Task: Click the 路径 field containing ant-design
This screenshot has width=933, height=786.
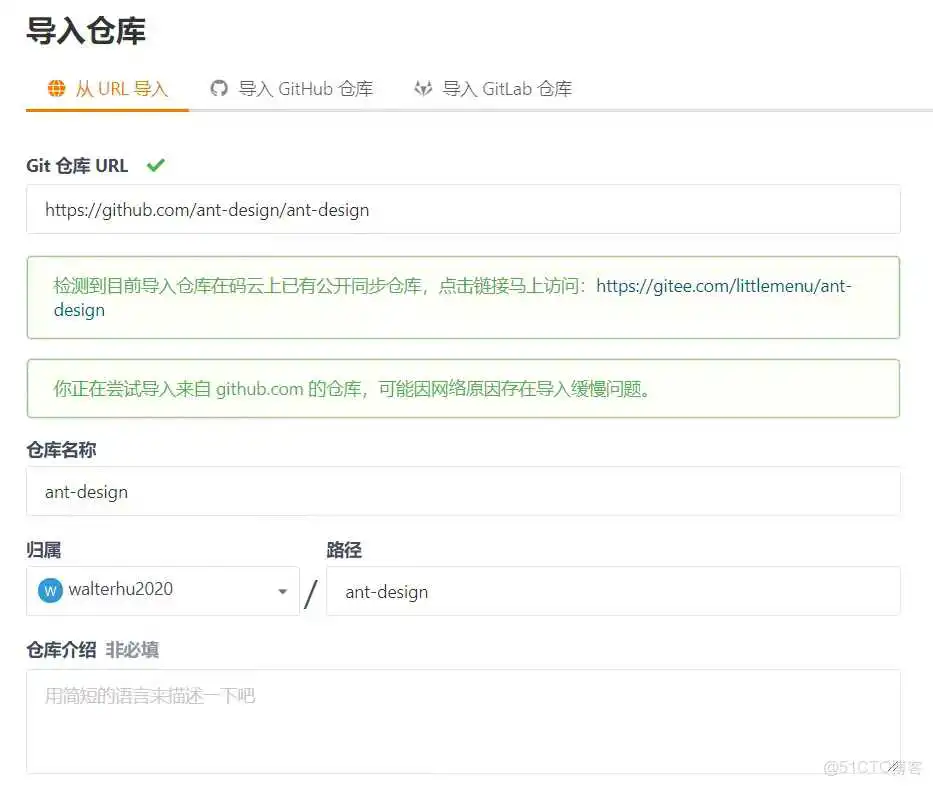Action: (x=617, y=591)
